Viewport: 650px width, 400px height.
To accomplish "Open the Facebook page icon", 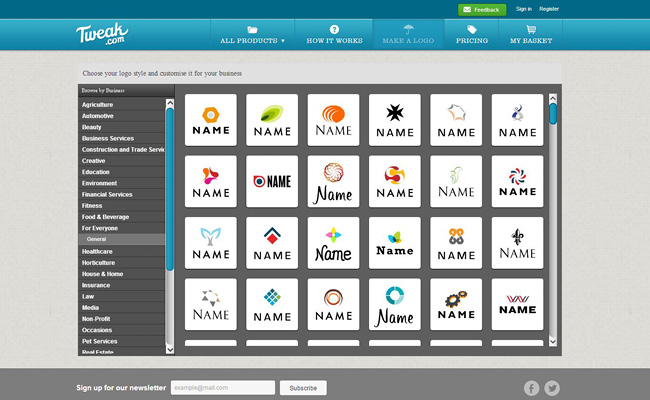I will point(531,388).
